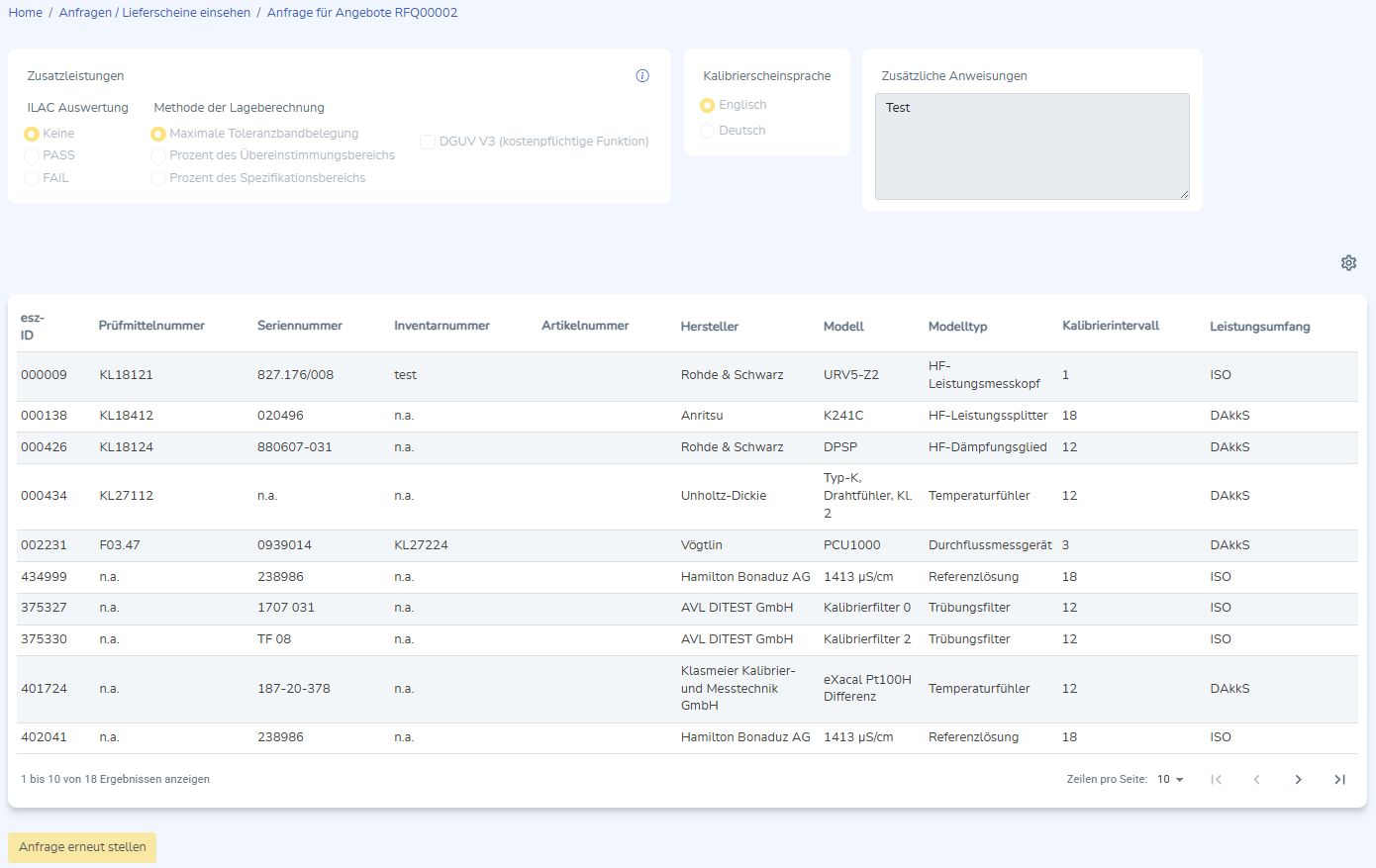Screen dimensions: 1376x868
Task: Sort table by Hersteller column header
Action: click(709, 327)
